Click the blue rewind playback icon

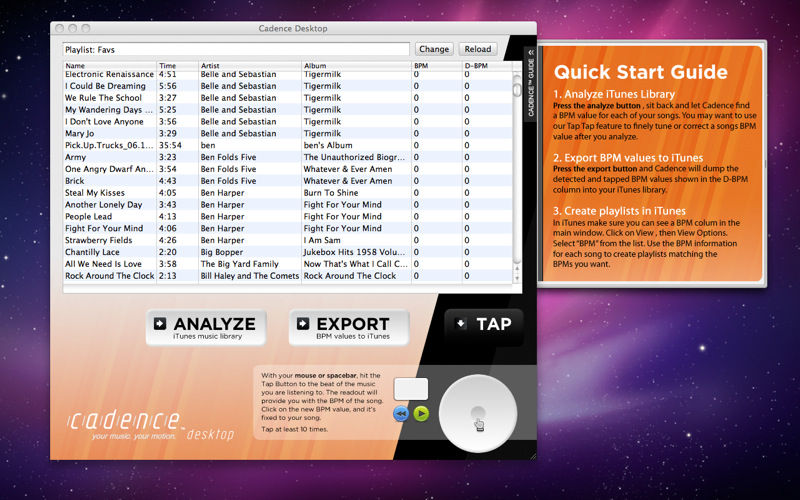pyautogui.click(x=401, y=414)
